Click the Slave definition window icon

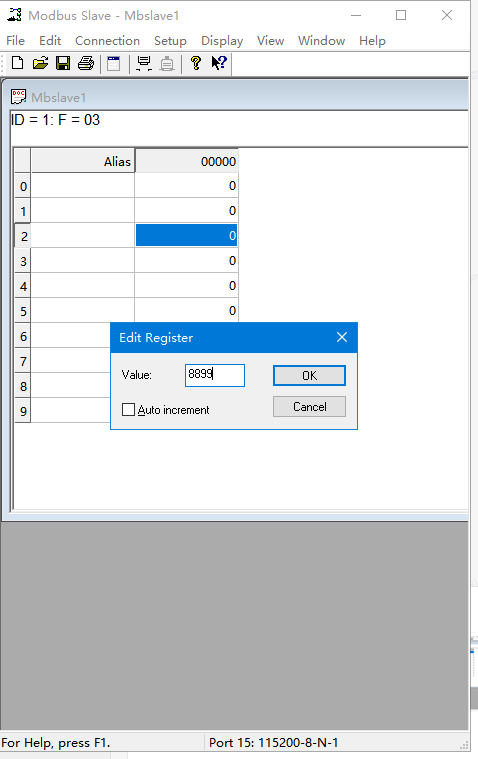click(114, 63)
